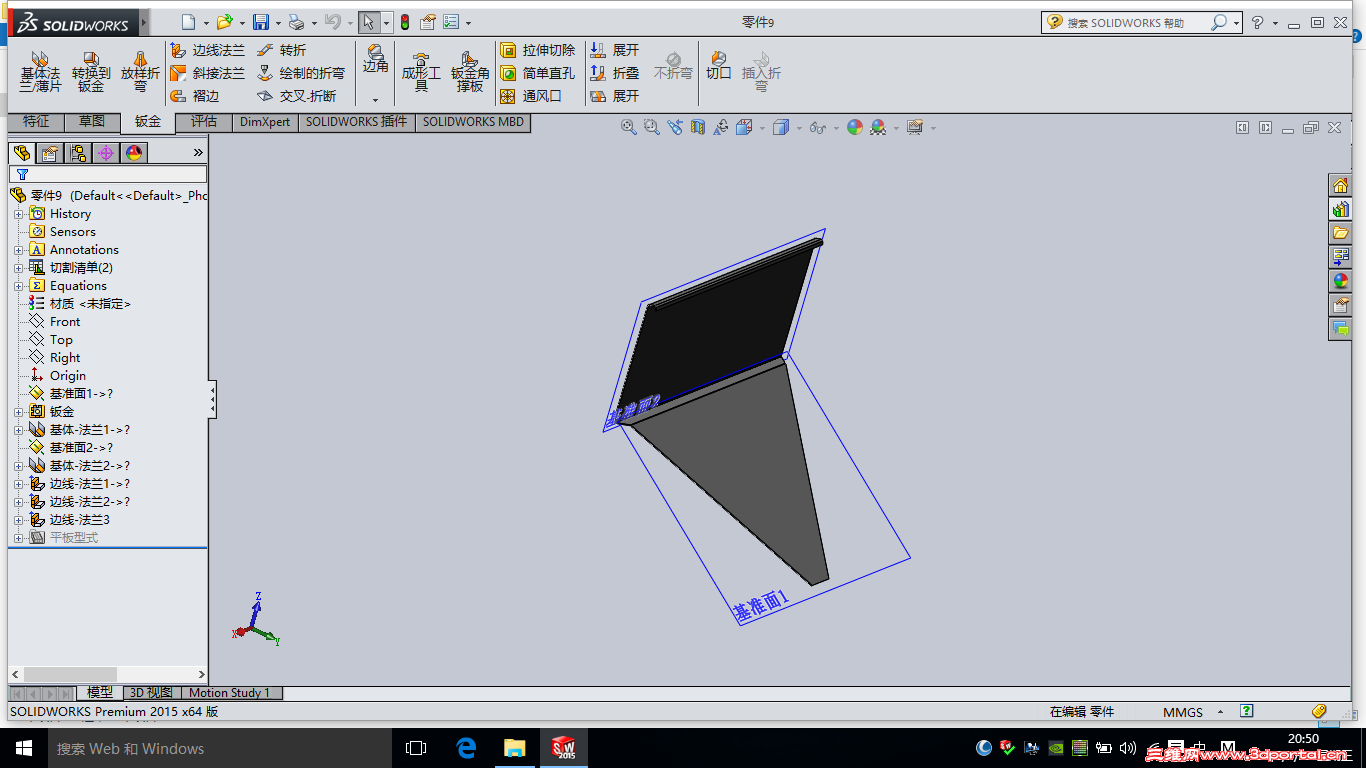Click the 绘制的折弯 sketched bend tool

300,73
